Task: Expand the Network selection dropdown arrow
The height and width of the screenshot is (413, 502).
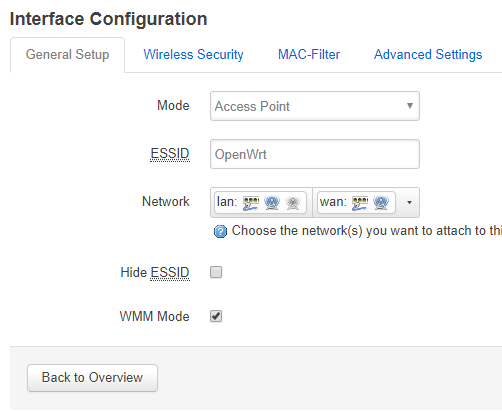Action: (x=409, y=202)
